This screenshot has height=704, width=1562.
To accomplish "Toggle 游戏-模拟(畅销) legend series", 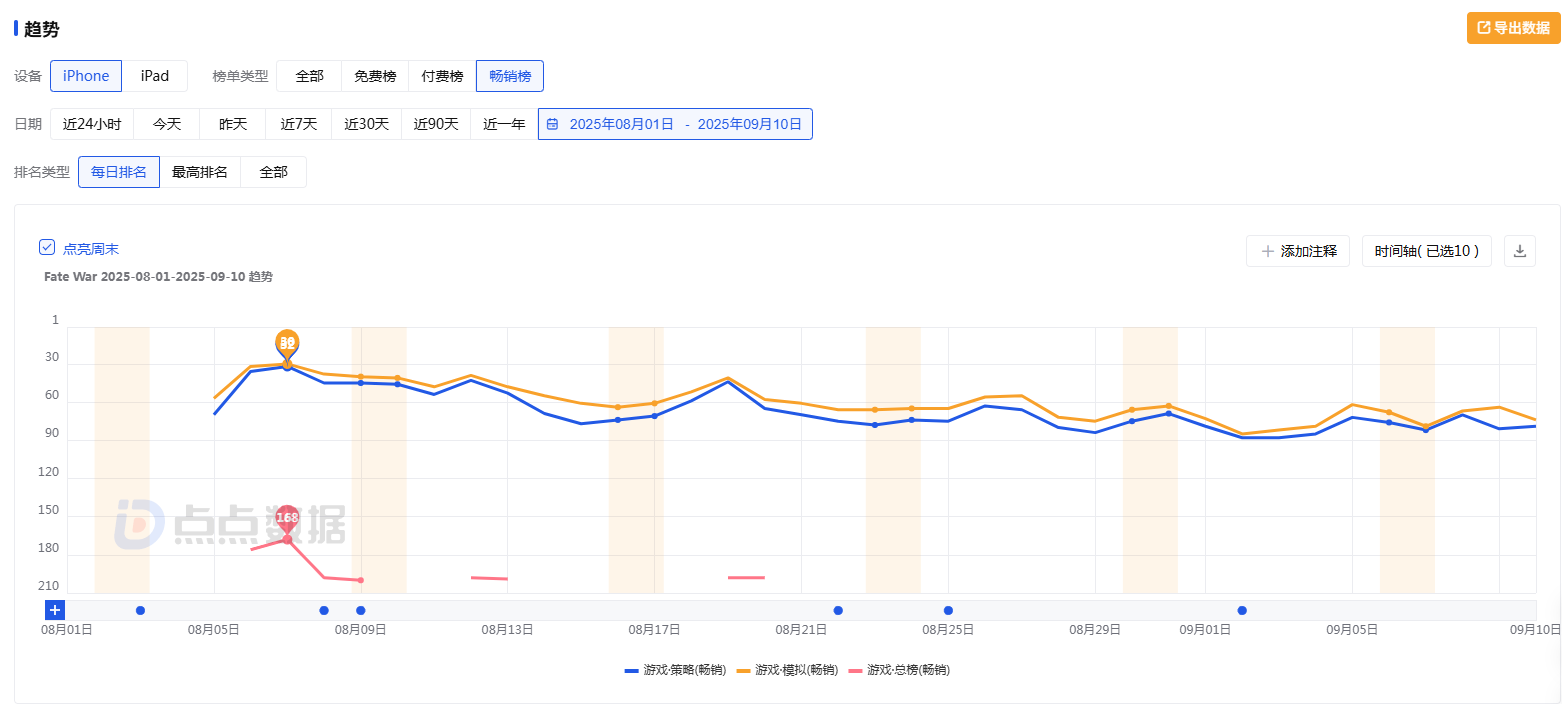I will click(786, 669).
